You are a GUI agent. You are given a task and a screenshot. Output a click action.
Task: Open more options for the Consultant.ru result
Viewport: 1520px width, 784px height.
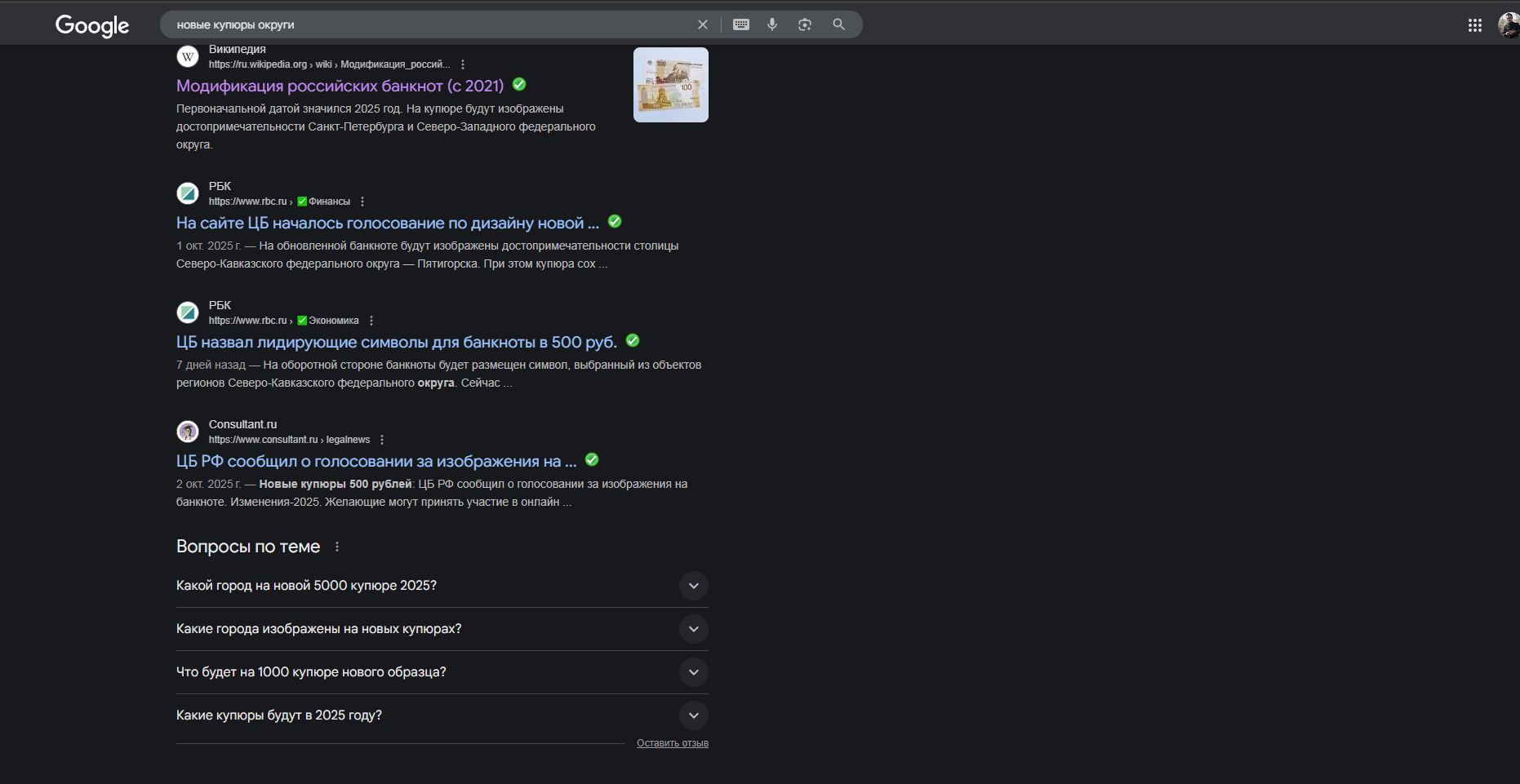coord(382,440)
